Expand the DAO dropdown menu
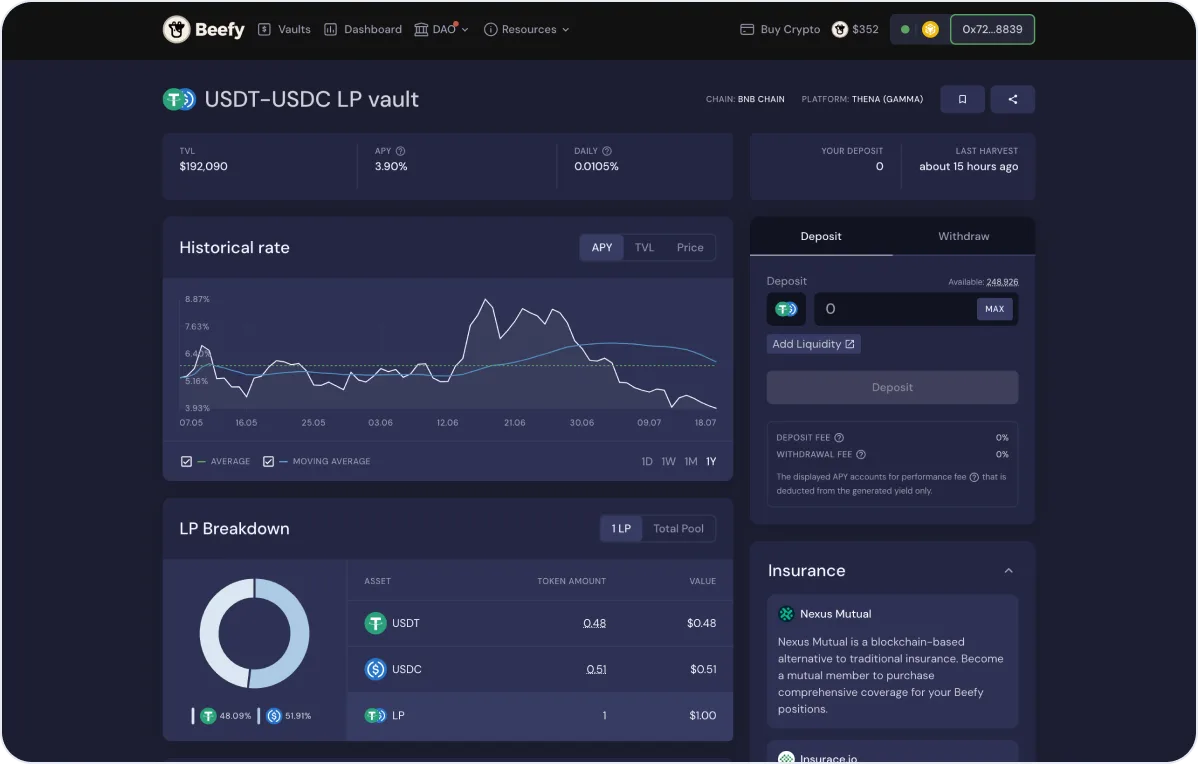This screenshot has height=764, width=1198. coord(442,30)
